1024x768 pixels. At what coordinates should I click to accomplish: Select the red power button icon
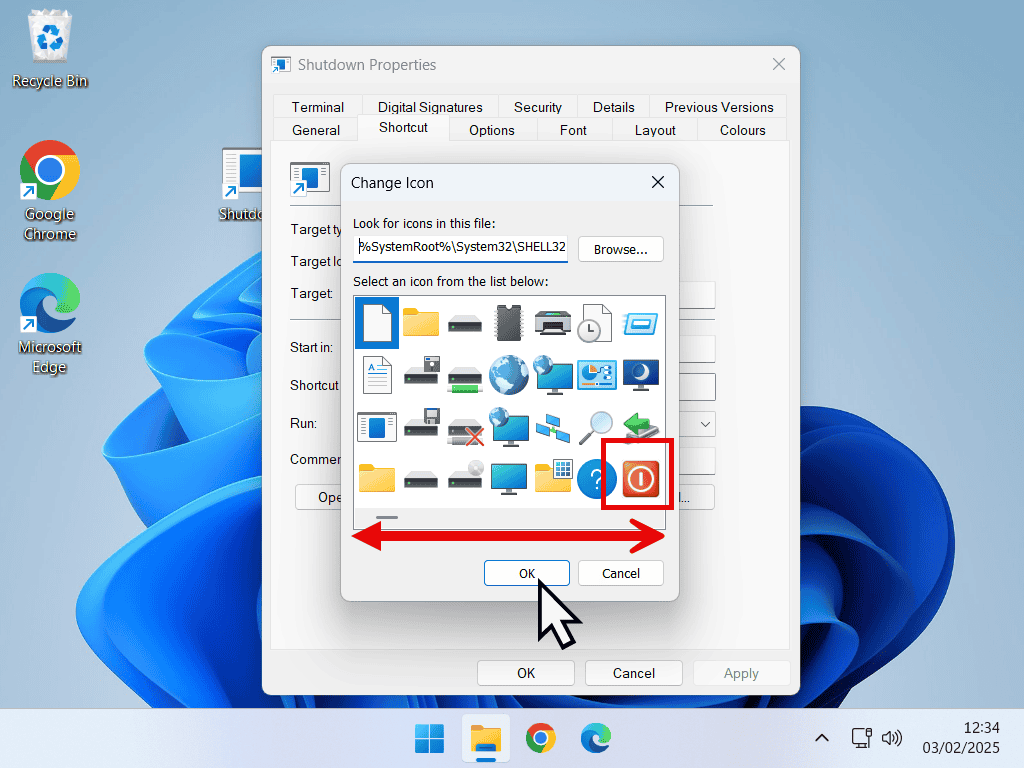(x=639, y=479)
